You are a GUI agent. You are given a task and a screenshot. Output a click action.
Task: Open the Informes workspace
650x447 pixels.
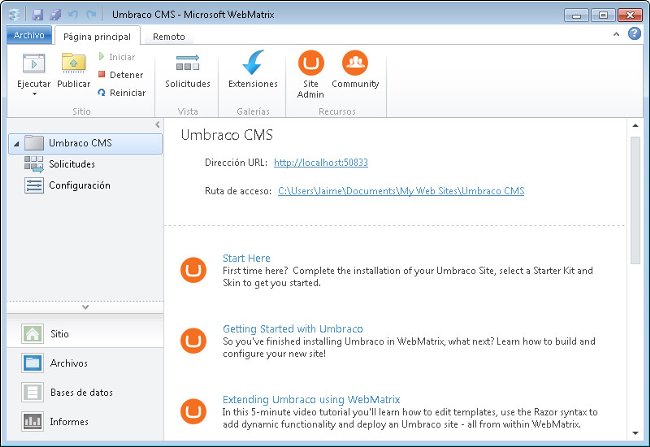(x=85, y=422)
